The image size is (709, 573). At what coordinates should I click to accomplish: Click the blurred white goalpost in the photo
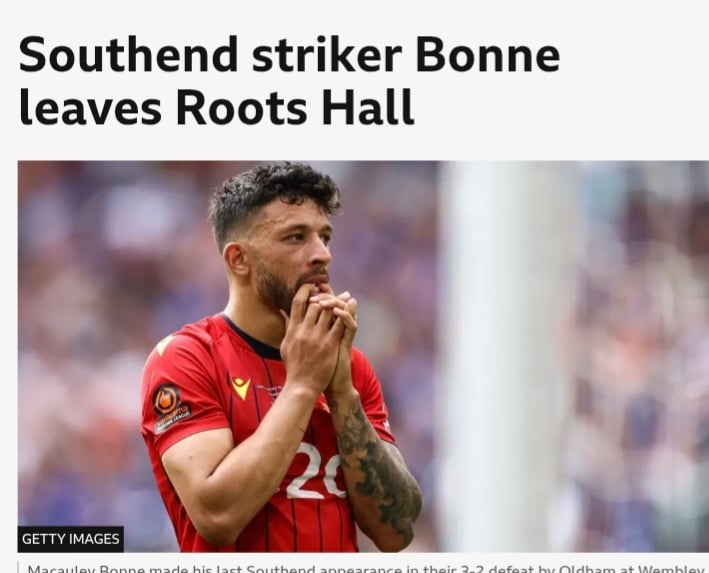coord(502,356)
